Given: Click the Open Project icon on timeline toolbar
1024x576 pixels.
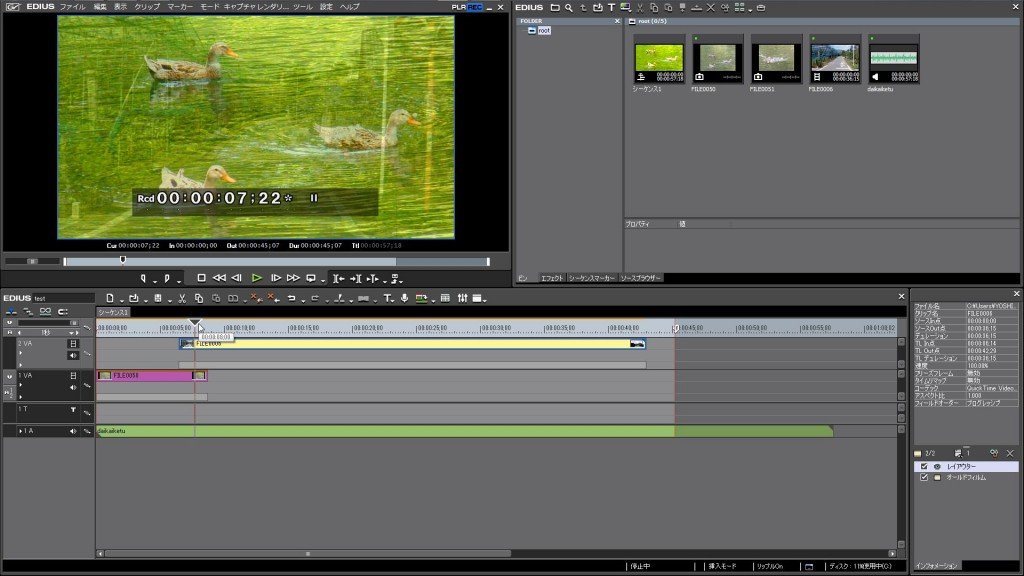Looking at the screenshot, I should coord(133,298).
